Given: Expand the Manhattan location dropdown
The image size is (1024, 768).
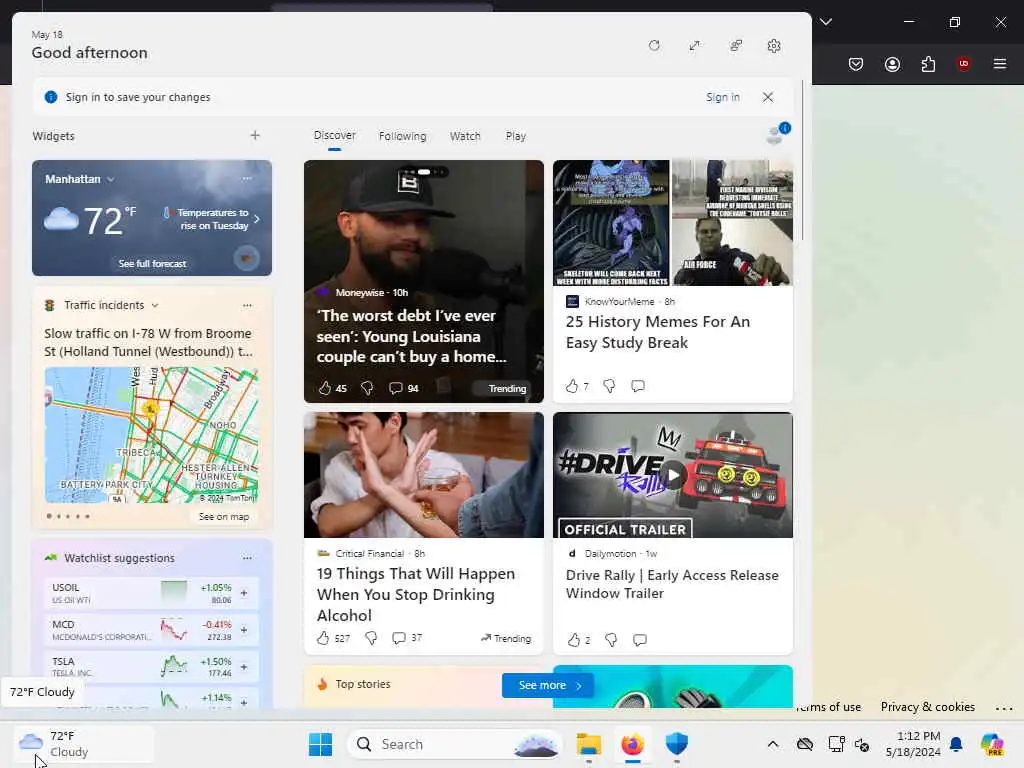Looking at the screenshot, I should tap(110, 179).
